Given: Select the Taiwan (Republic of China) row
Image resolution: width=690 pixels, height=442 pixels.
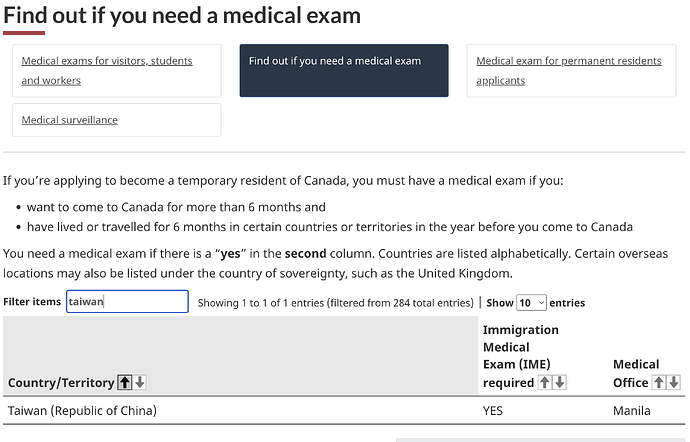Looking at the screenshot, I should click(x=344, y=410).
